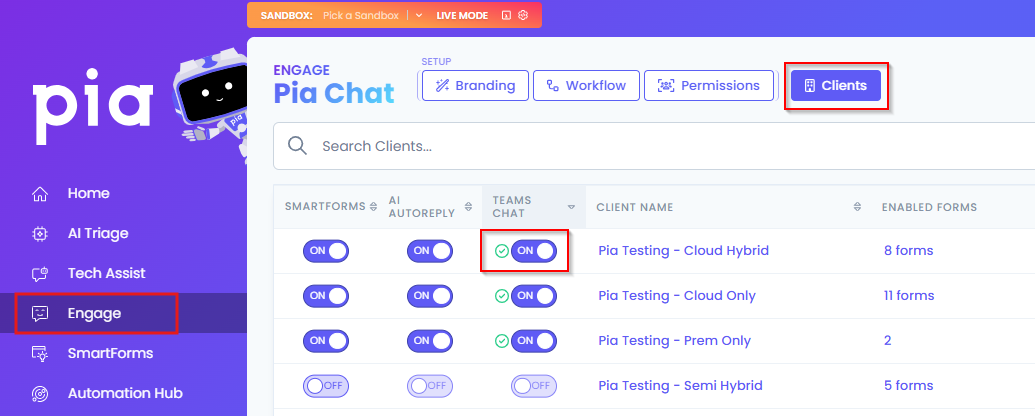The height and width of the screenshot is (416, 1035).
Task: Toggle AI Autoreply for Pia Testing - Cloud Only
Action: coord(430,296)
